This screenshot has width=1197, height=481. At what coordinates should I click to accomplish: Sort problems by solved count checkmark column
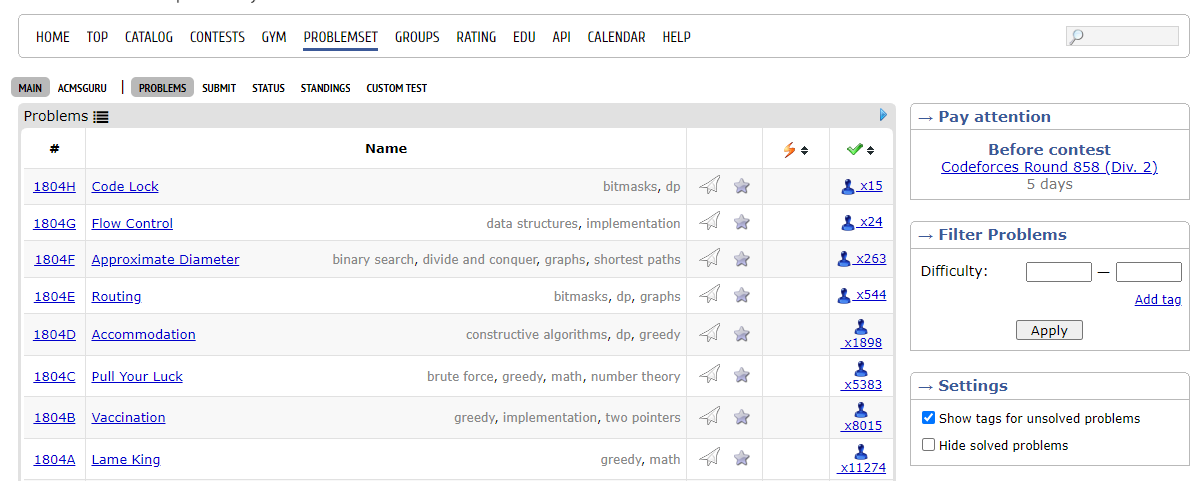coord(859,149)
